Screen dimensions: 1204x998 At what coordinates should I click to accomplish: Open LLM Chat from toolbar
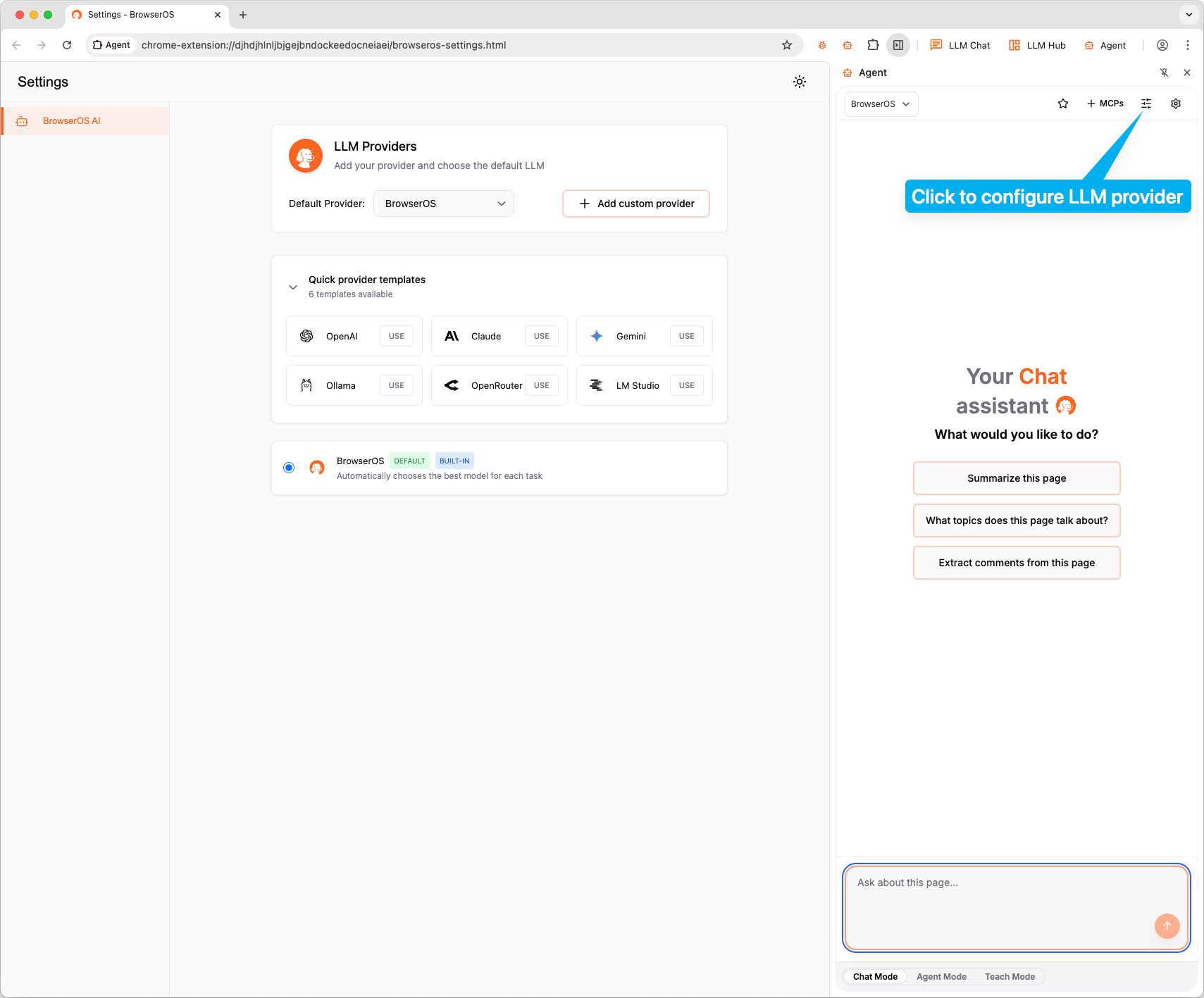[960, 45]
